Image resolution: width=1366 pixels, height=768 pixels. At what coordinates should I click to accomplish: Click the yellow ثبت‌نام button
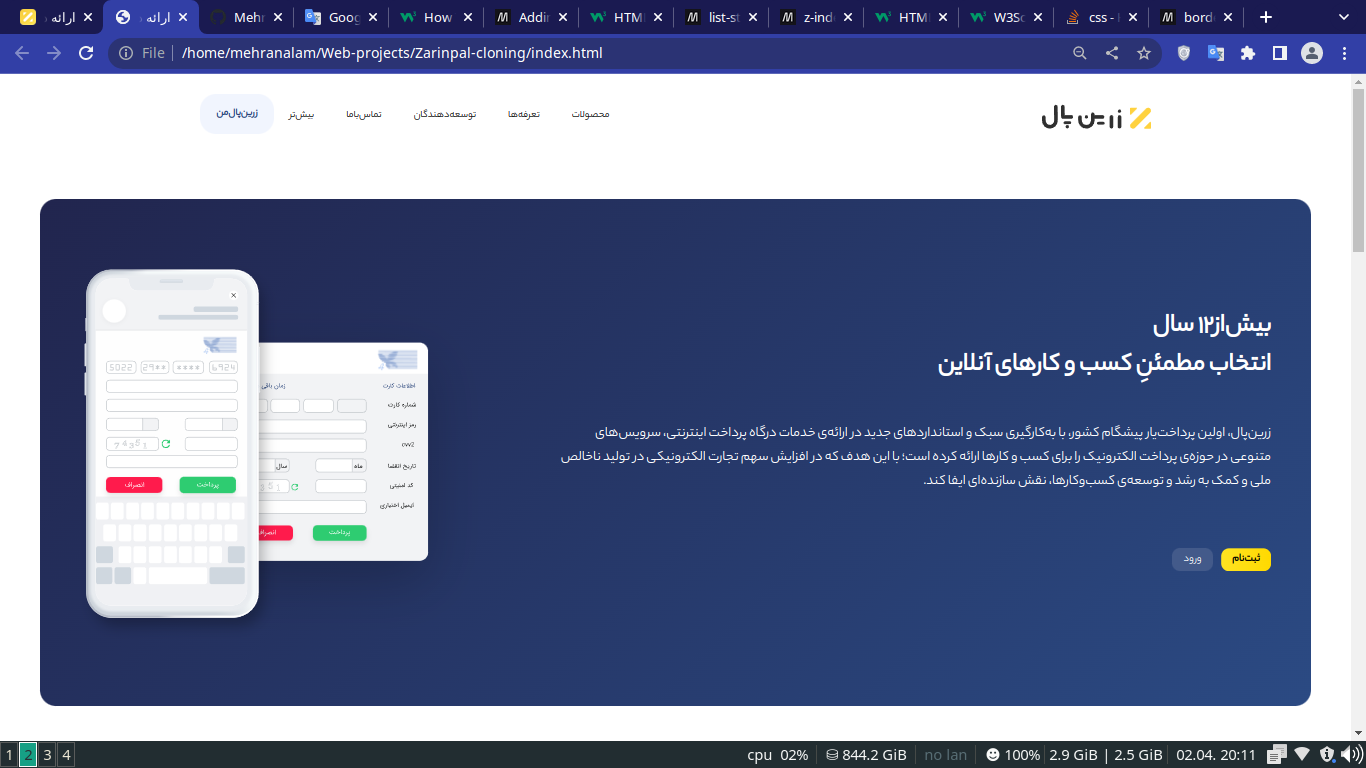coord(1246,559)
